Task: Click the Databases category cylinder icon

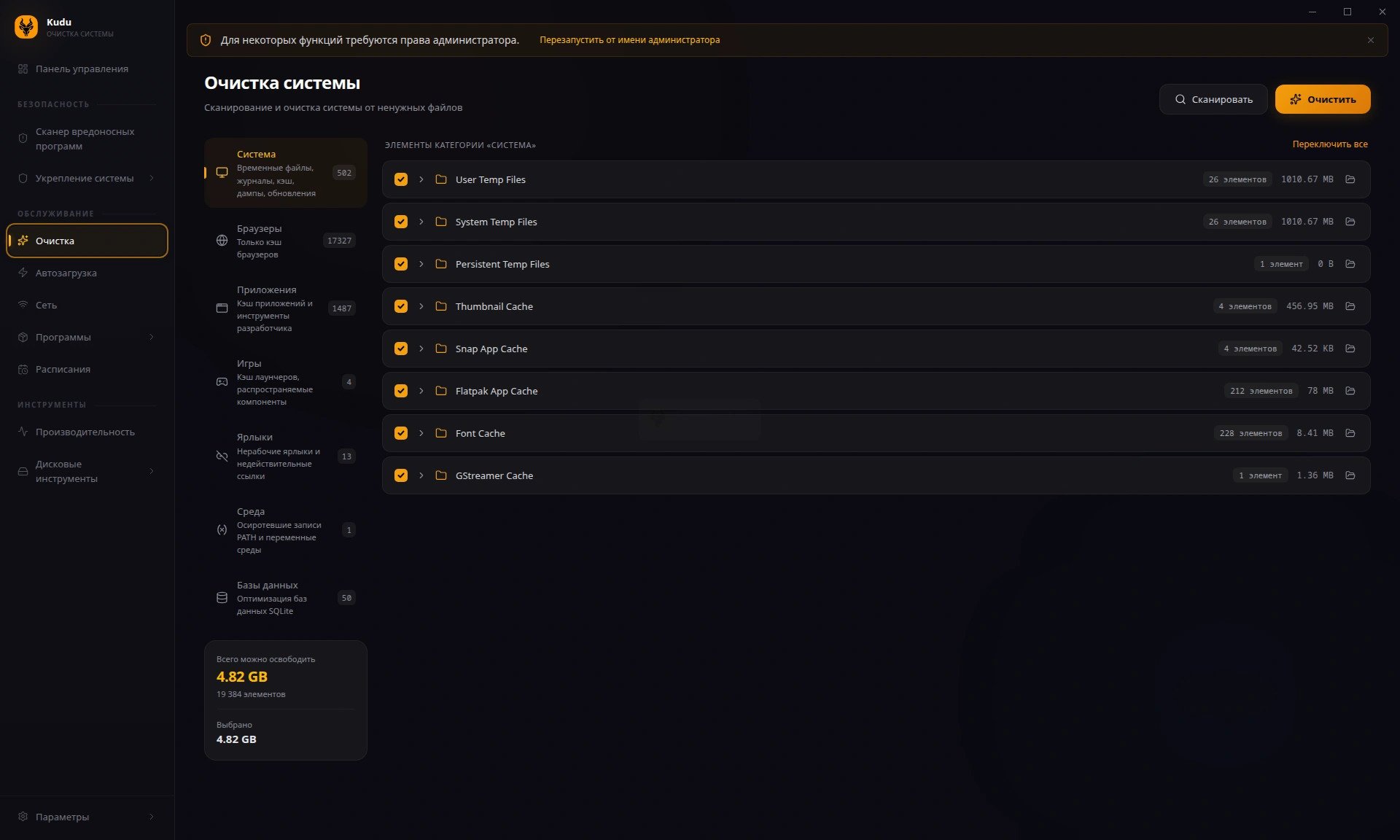Action: 222,598
